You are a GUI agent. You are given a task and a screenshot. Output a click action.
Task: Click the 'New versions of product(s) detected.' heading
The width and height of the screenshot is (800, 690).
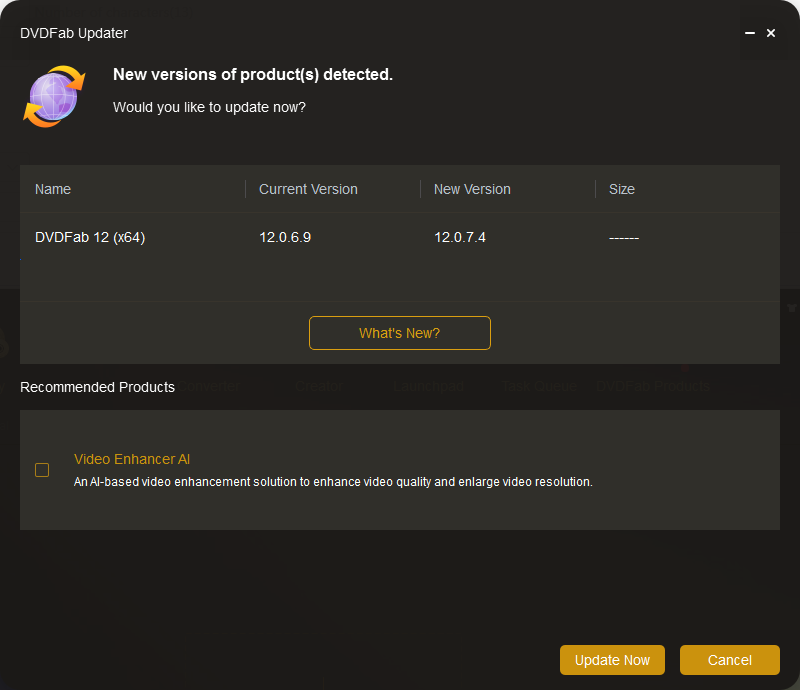(253, 75)
